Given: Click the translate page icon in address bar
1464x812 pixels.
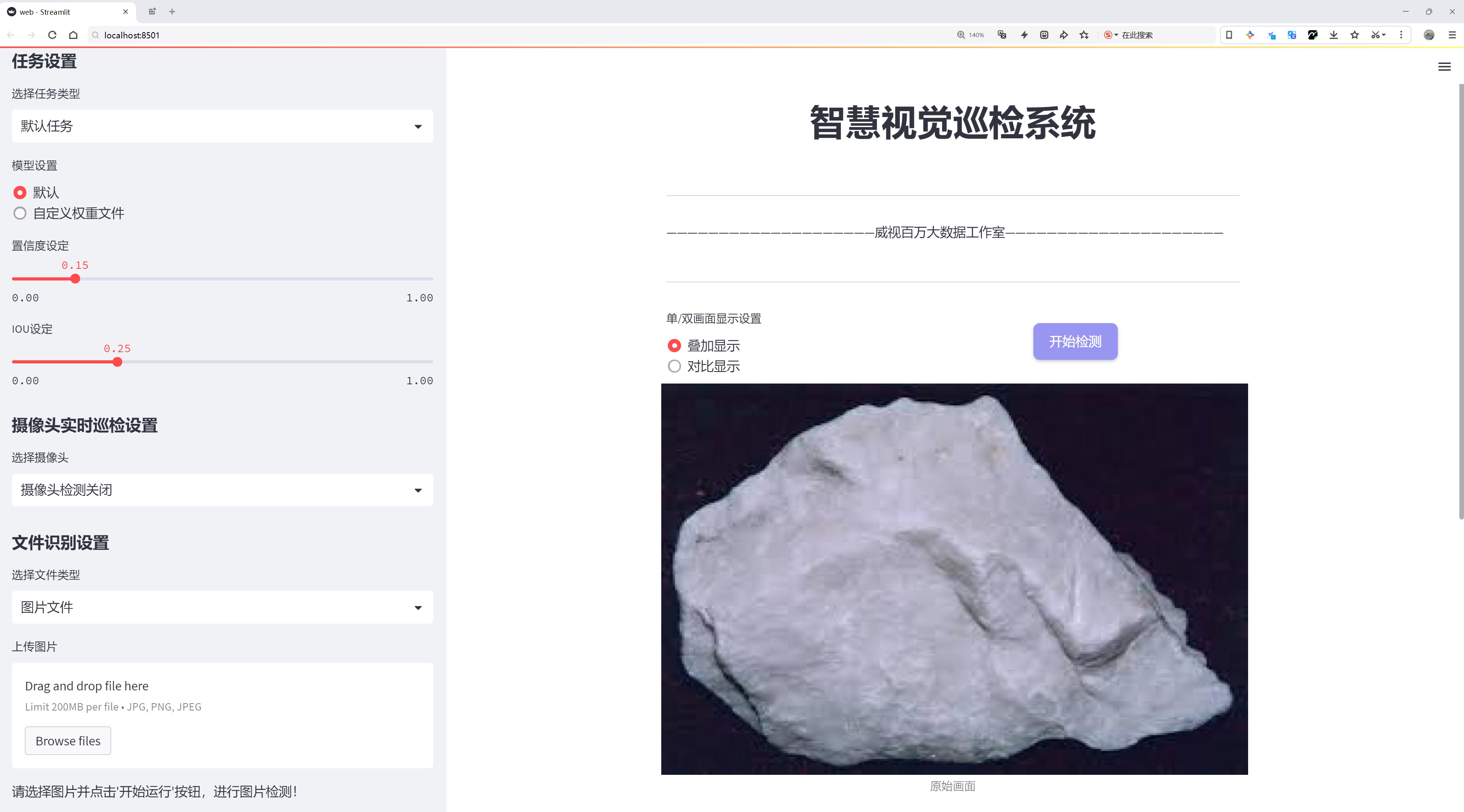Looking at the screenshot, I should [1002, 35].
